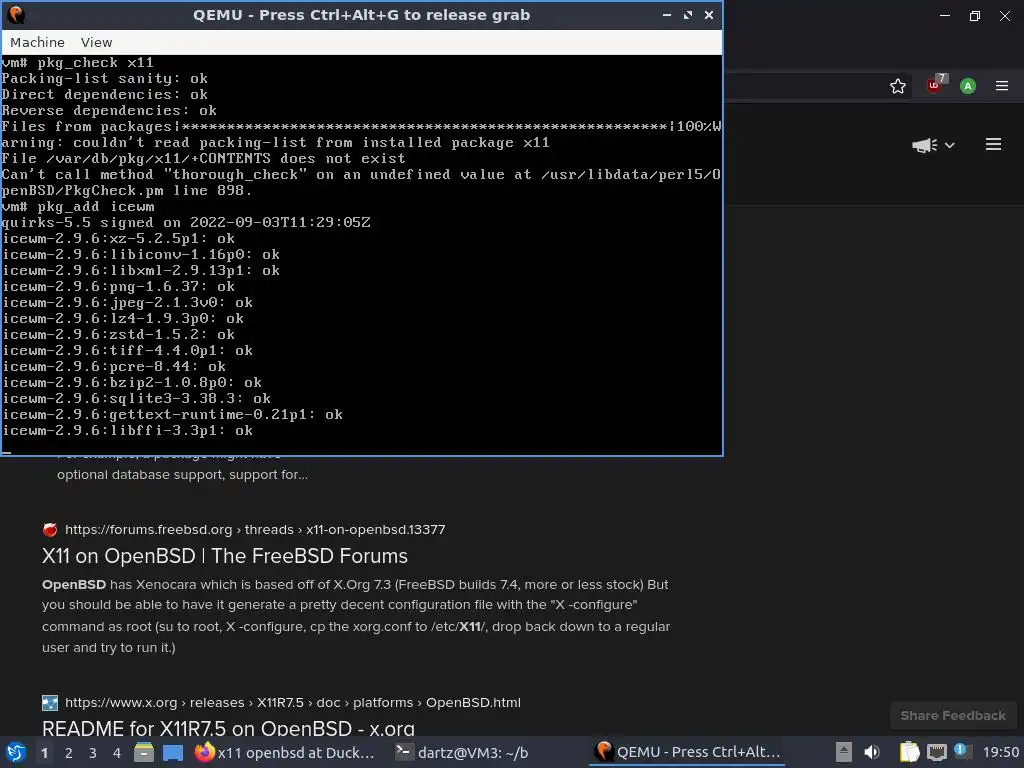Switch to workspace 2
The height and width of the screenshot is (768, 1024).
[x=69, y=753]
